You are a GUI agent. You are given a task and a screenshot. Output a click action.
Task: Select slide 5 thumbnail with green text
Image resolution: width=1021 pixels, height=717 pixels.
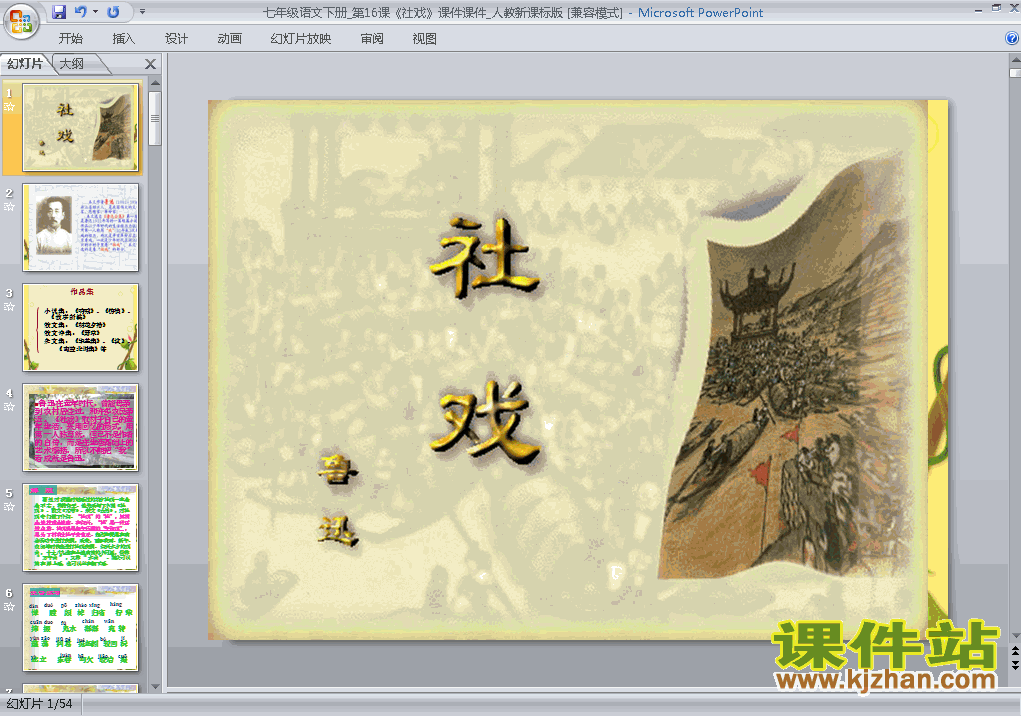81,527
